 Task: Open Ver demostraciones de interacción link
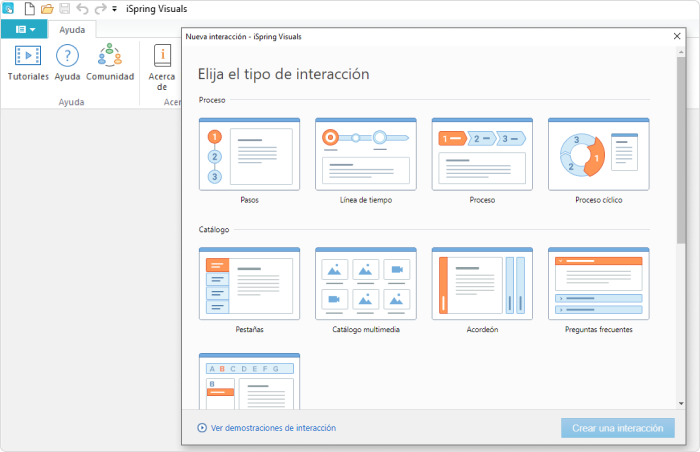coord(273,428)
